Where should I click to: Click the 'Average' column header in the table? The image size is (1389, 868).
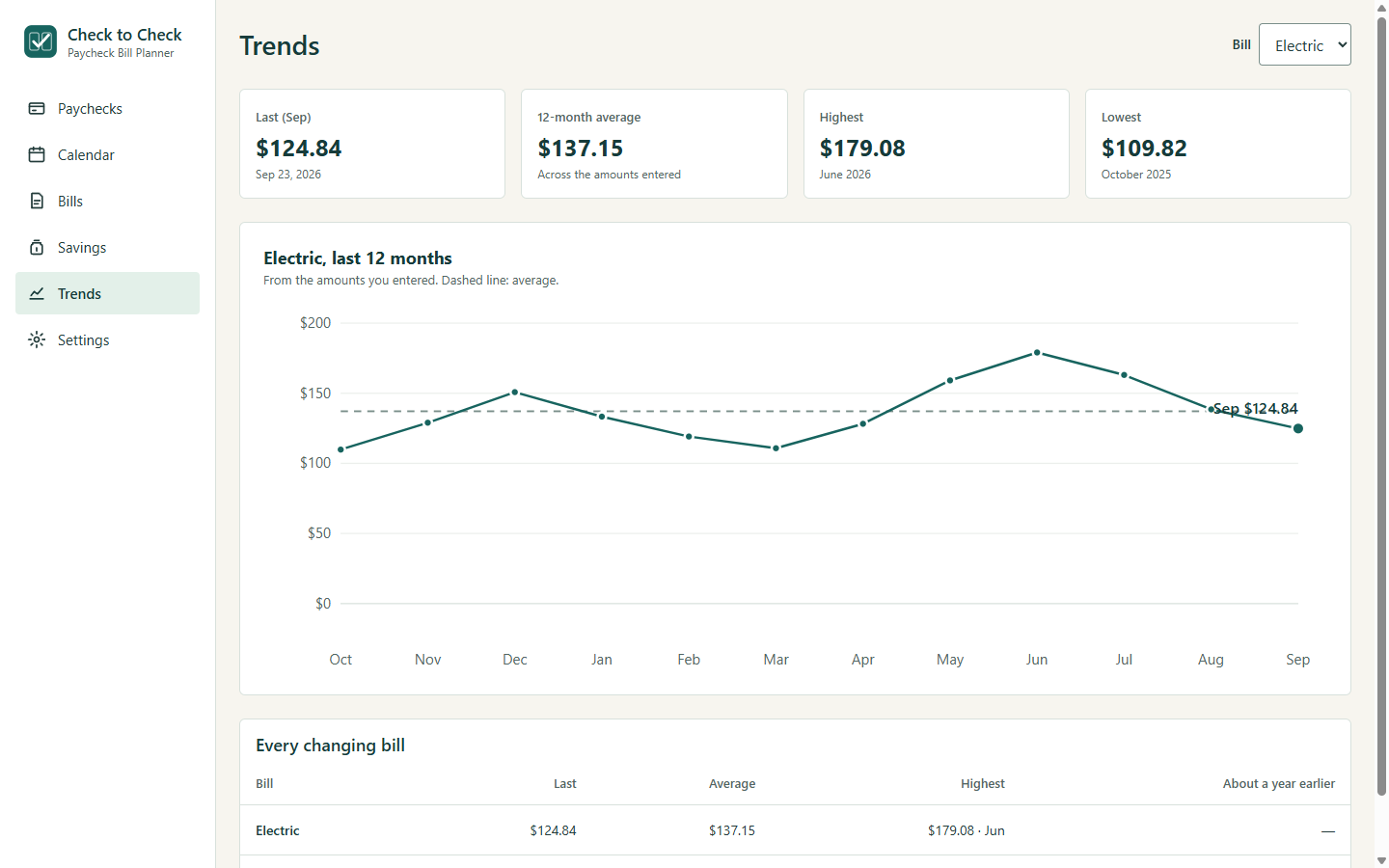732,784
